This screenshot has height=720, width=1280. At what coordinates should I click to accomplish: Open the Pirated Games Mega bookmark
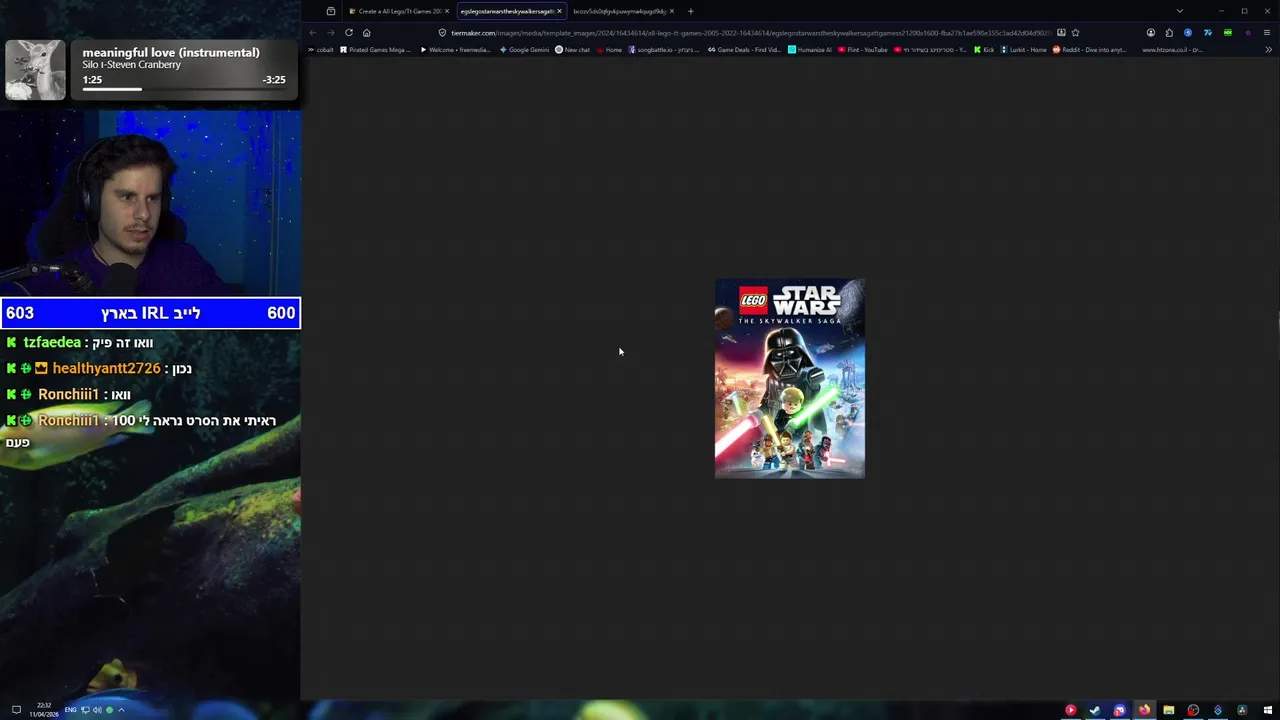(x=376, y=49)
